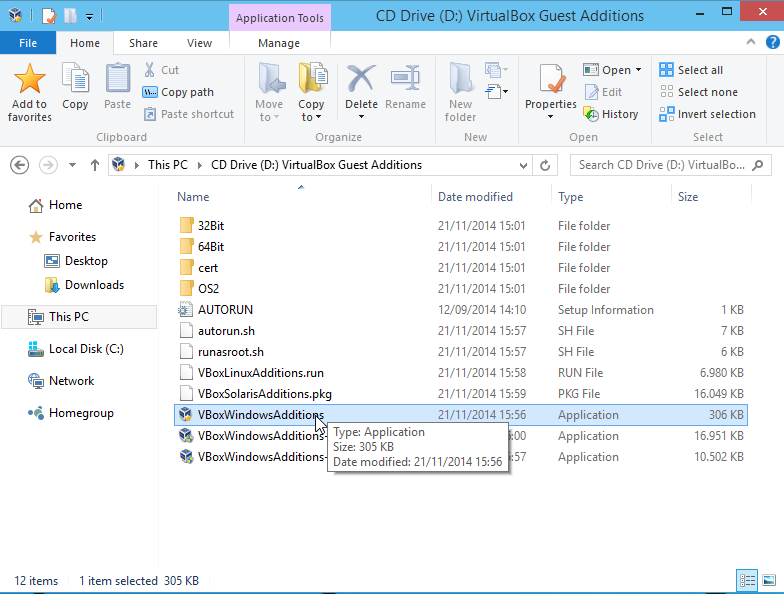The width and height of the screenshot is (784, 594).
Task: Click Add to favorites star icon
Action: 30,79
